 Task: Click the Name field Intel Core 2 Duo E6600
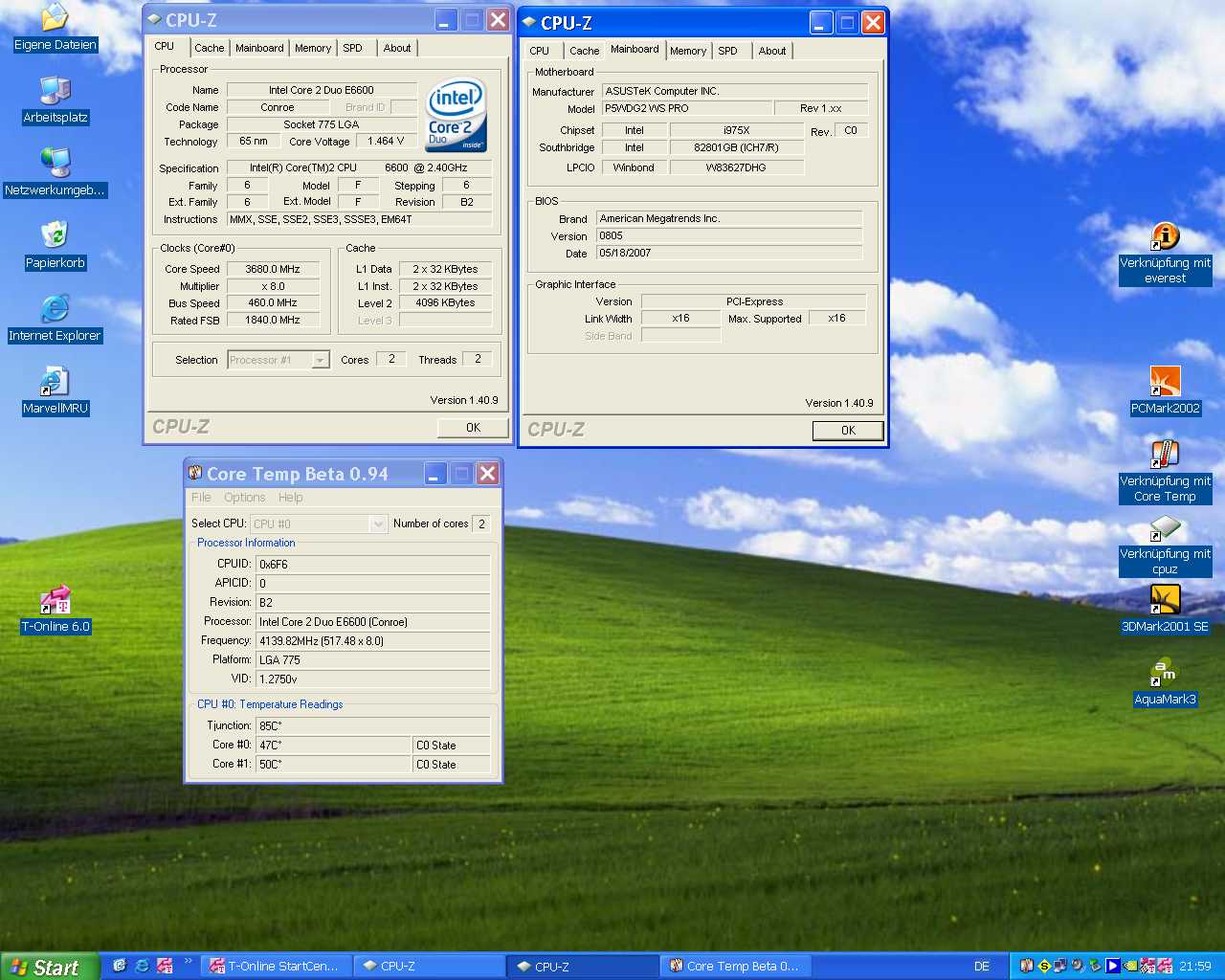[x=322, y=90]
